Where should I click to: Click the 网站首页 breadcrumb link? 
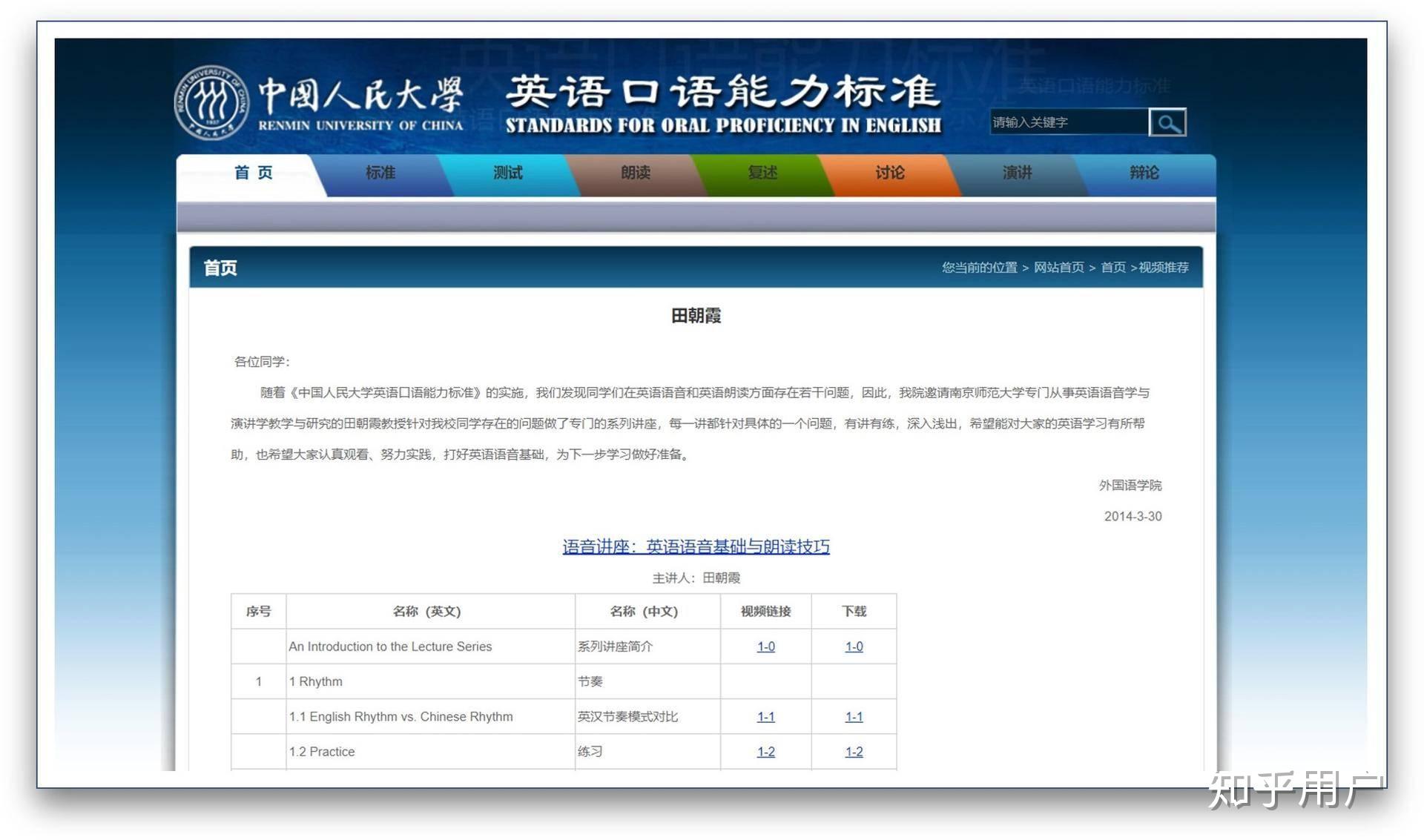(1059, 268)
